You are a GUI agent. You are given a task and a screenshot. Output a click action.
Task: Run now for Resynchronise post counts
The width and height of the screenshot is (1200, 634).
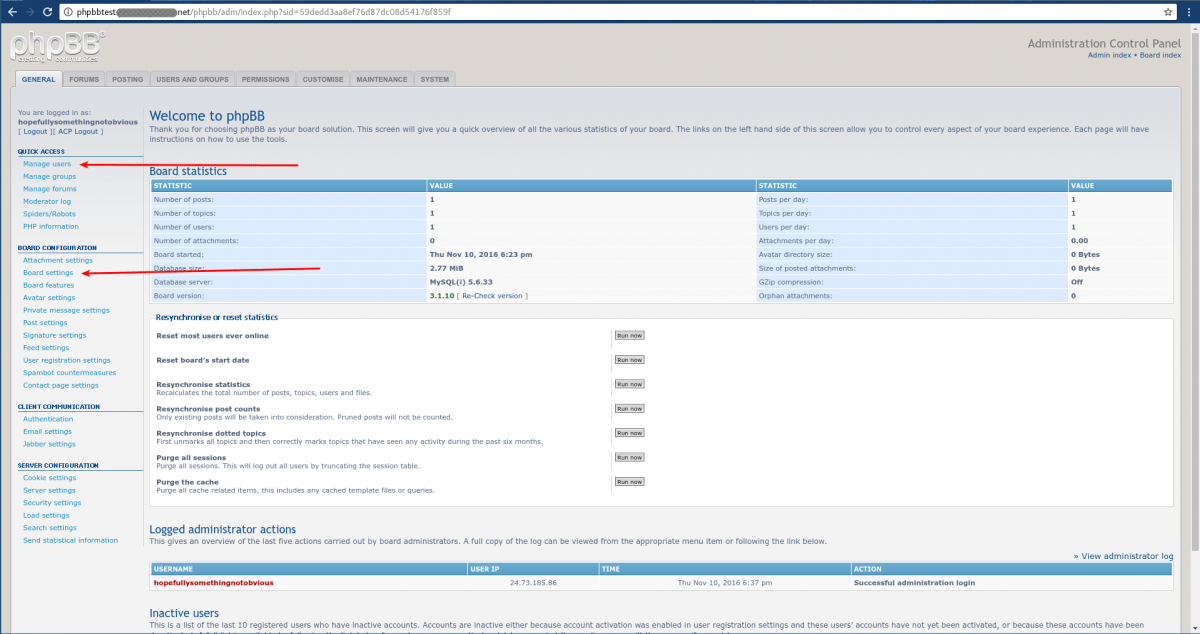pos(629,409)
